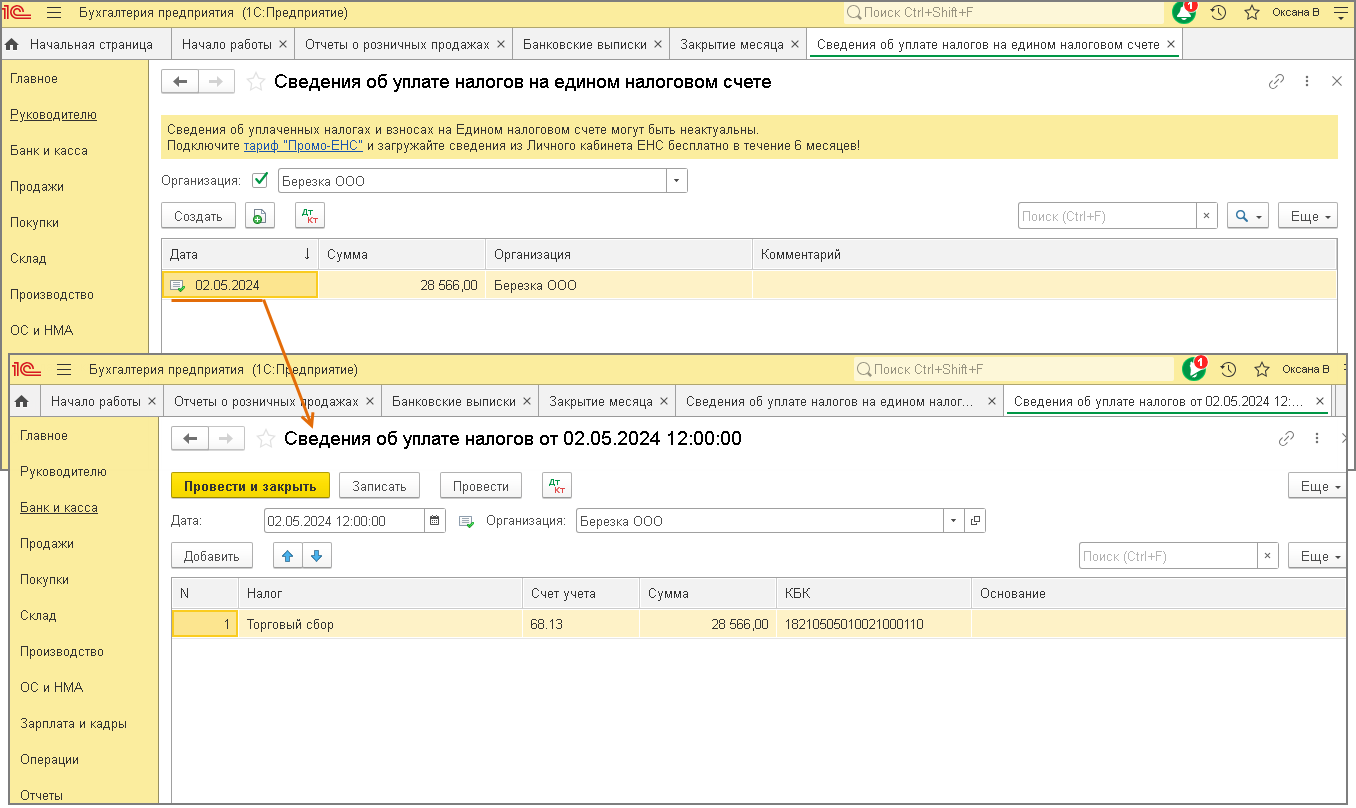
Task: Click the Добавить button
Action: (x=212, y=556)
